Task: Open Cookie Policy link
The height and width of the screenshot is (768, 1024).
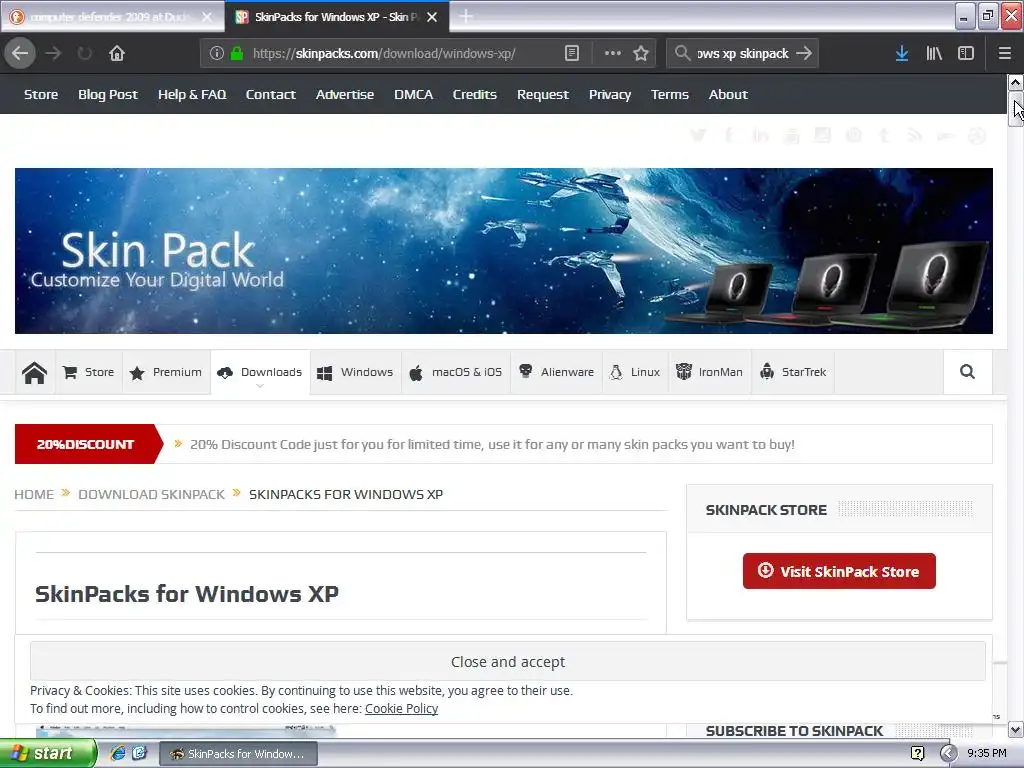Action: 401,709
